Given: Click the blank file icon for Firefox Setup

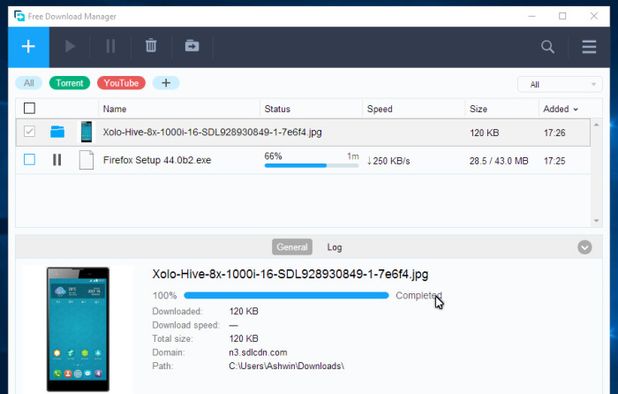Looking at the screenshot, I should coord(86,160).
